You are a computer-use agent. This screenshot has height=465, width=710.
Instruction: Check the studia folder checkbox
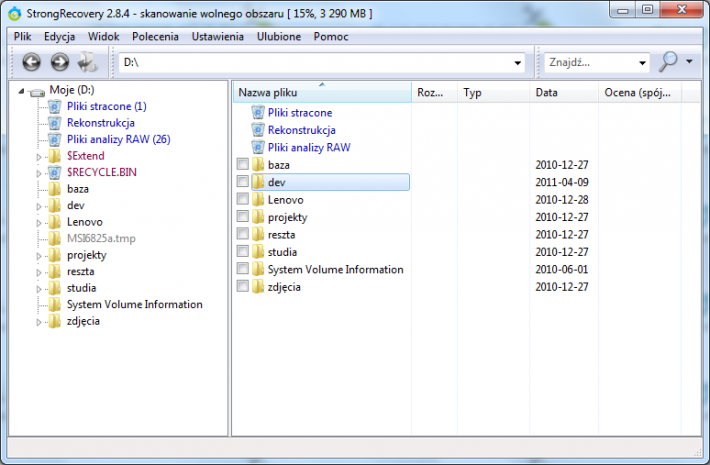tap(243, 251)
